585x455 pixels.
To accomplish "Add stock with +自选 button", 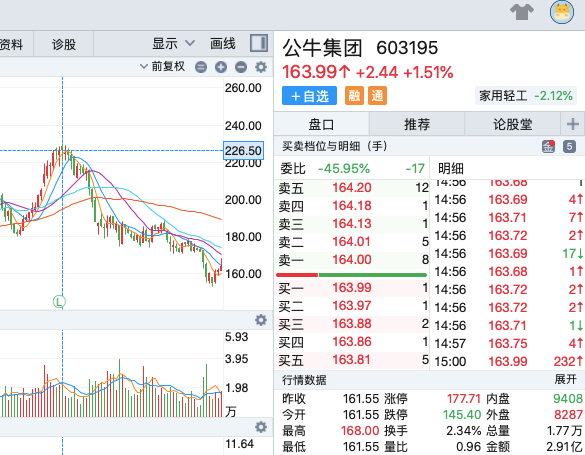I will (x=309, y=96).
